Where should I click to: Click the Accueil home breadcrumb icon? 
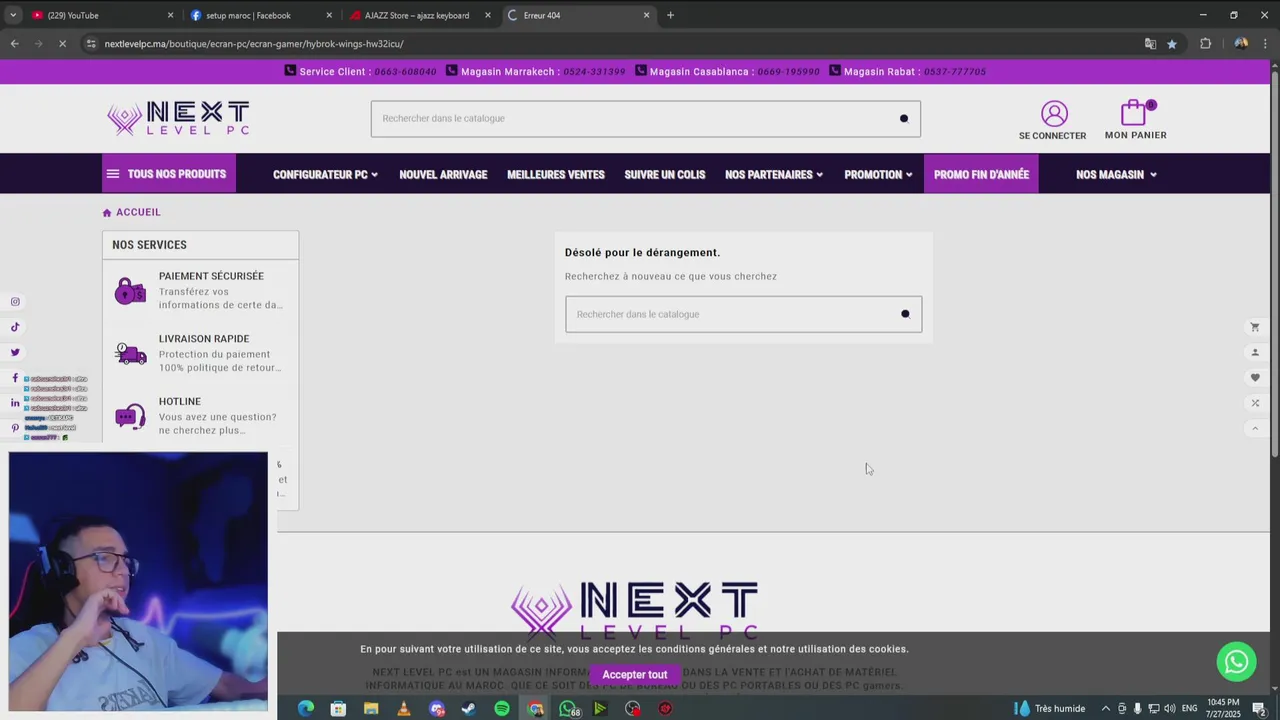click(107, 213)
